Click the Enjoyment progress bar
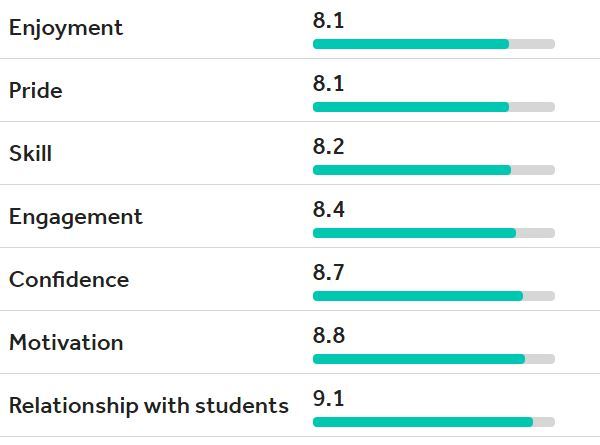Viewport: 600px width, 445px height. point(434,44)
